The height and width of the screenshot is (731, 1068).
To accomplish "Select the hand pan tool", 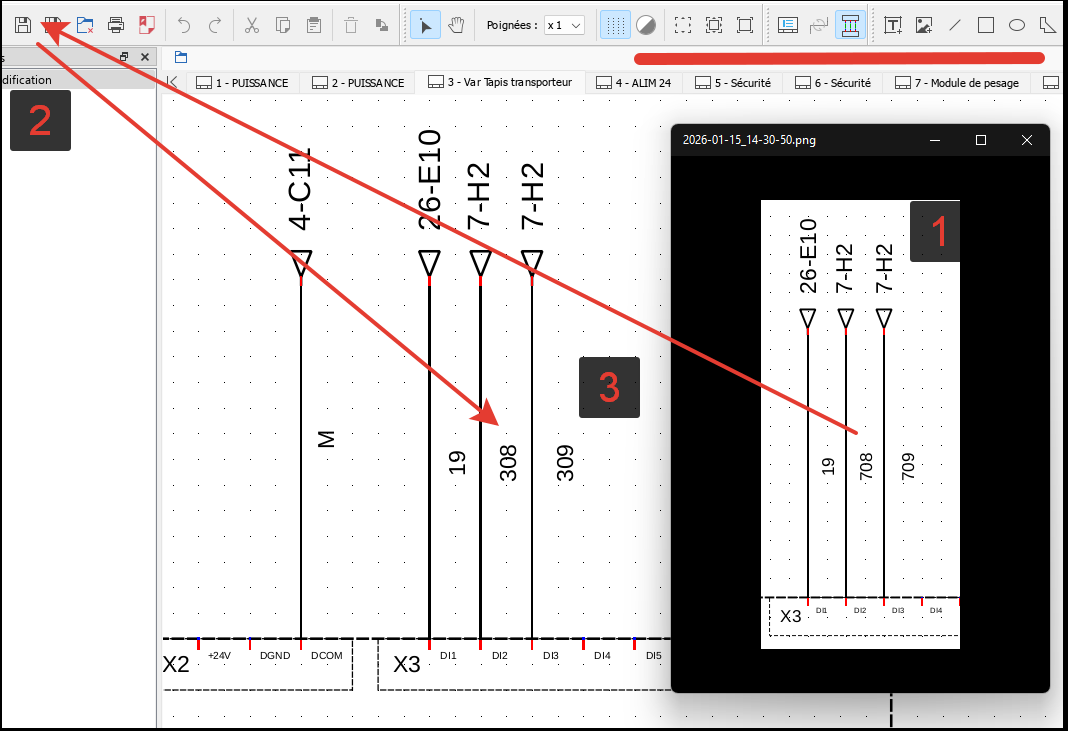I will 456,25.
